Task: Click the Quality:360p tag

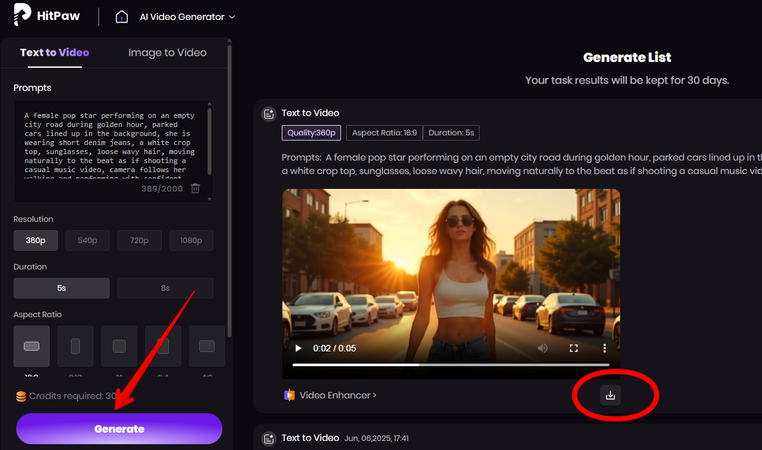Action: click(x=311, y=133)
